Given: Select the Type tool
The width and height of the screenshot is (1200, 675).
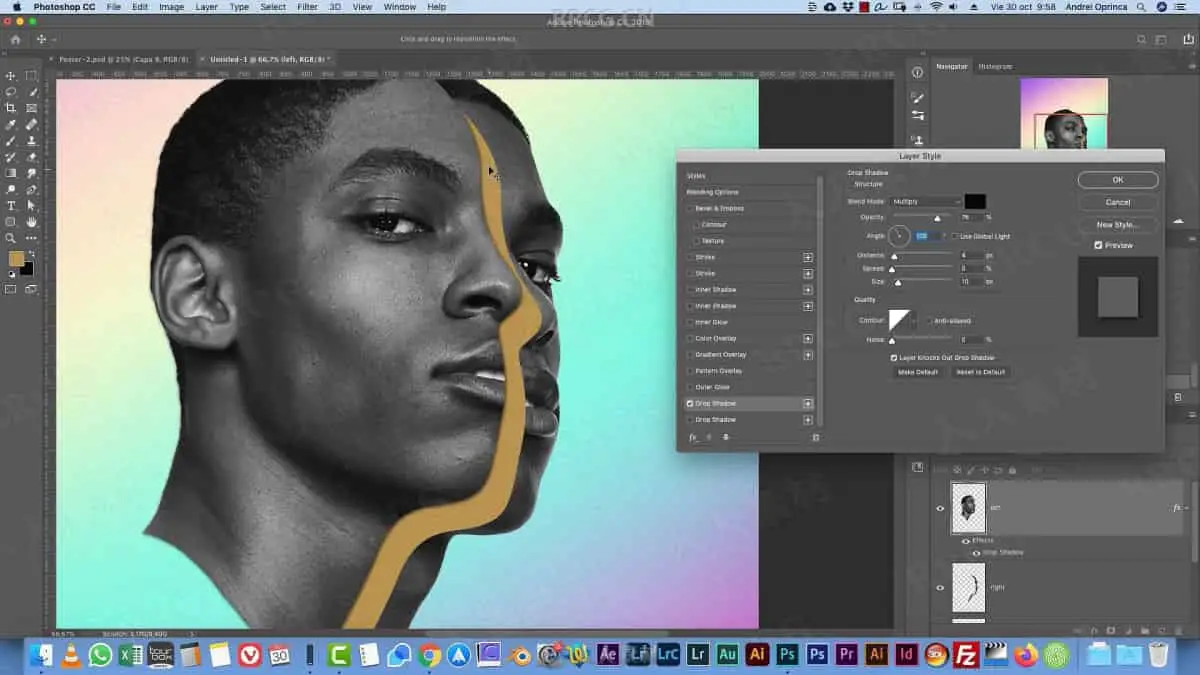Looking at the screenshot, I should (11, 205).
